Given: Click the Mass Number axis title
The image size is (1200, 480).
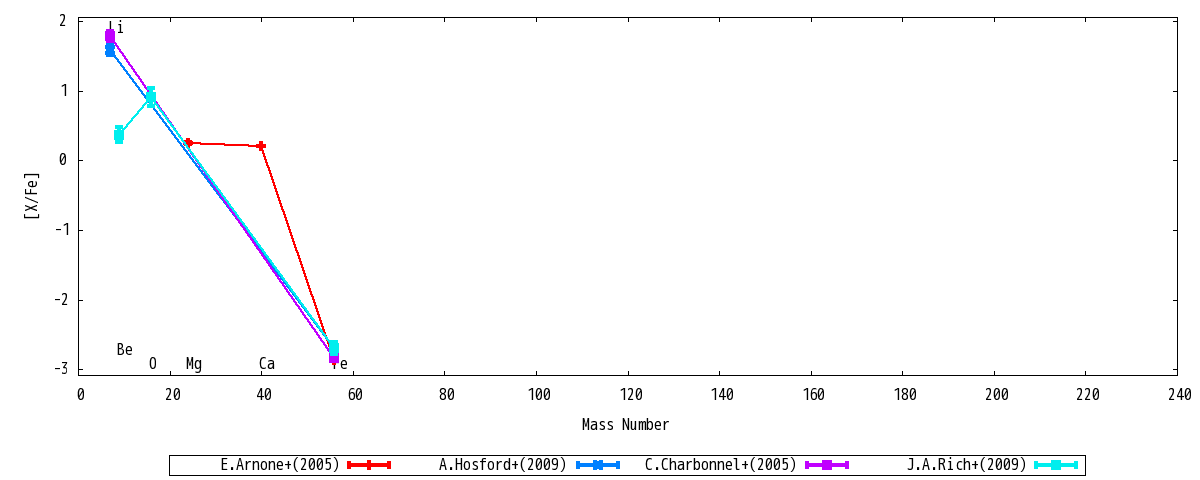Looking at the screenshot, I should coord(625,425).
